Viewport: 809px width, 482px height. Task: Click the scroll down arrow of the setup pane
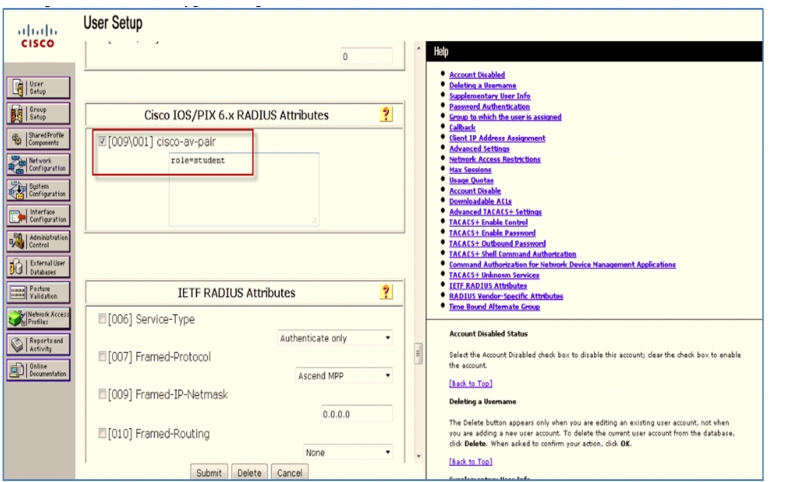click(x=418, y=456)
